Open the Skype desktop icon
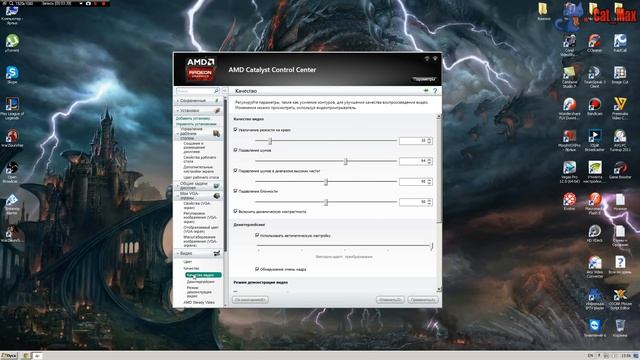640x360 pixels. [x=12, y=75]
